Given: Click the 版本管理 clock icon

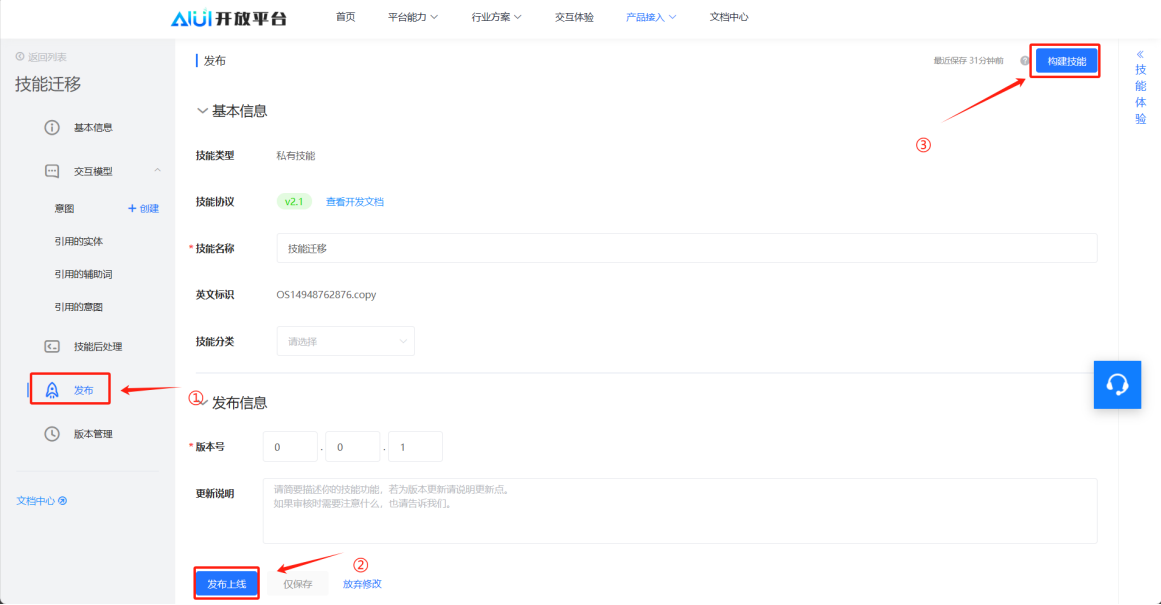Looking at the screenshot, I should pos(52,434).
